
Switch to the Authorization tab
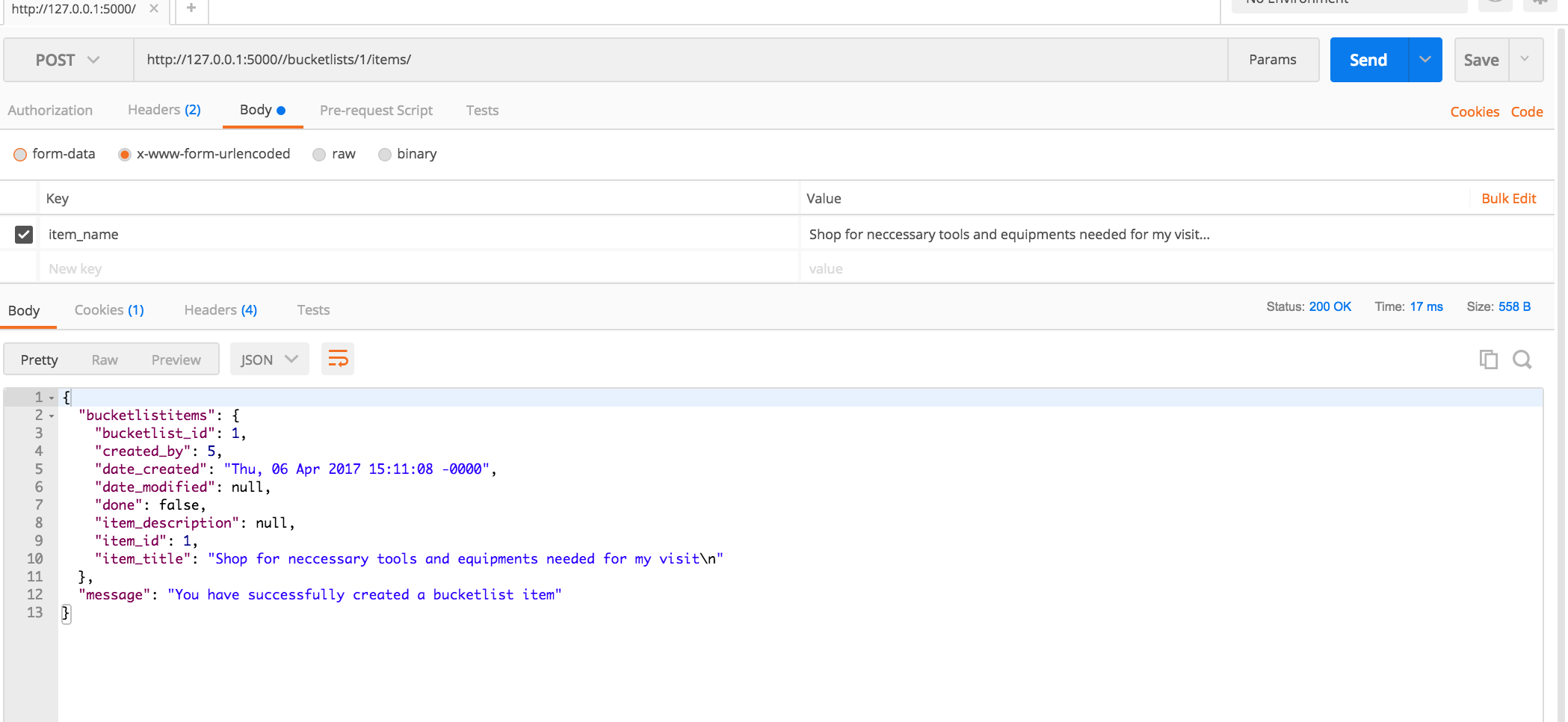click(50, 110)
